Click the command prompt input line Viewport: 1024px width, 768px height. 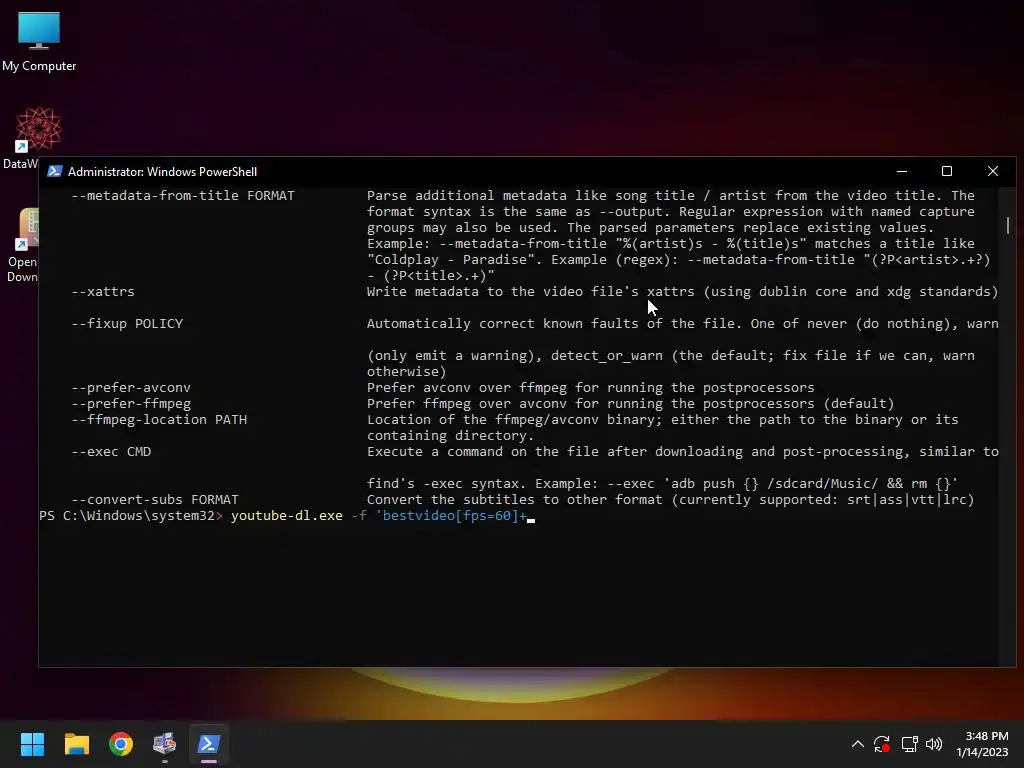(x=519, y=516)
